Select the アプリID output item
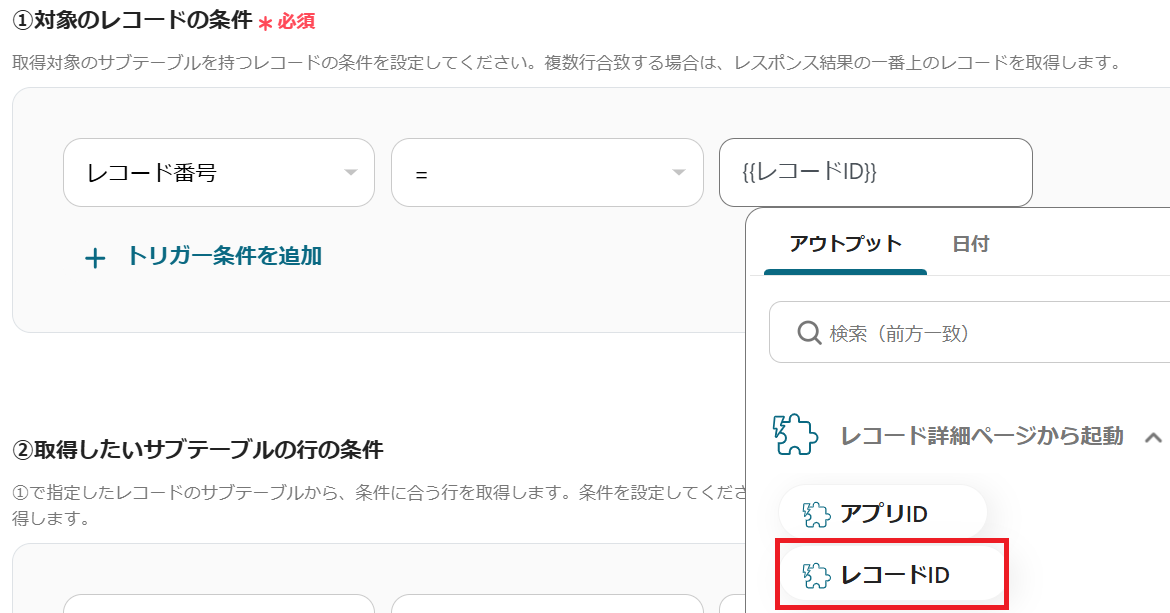This screenshot has width=1170, height=613. point(883,513)
